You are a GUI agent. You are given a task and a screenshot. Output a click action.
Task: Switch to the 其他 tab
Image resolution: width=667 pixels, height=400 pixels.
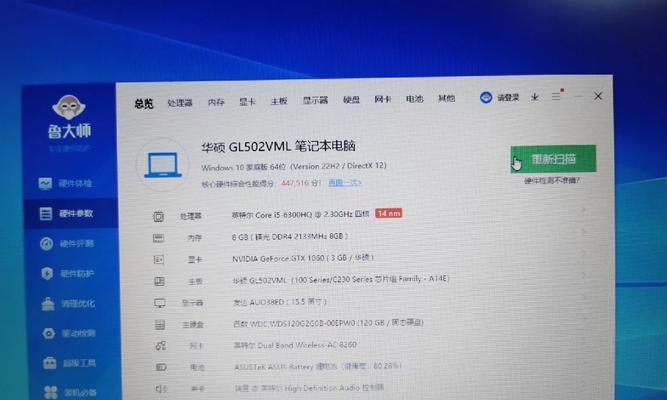[x=447, y=98]
